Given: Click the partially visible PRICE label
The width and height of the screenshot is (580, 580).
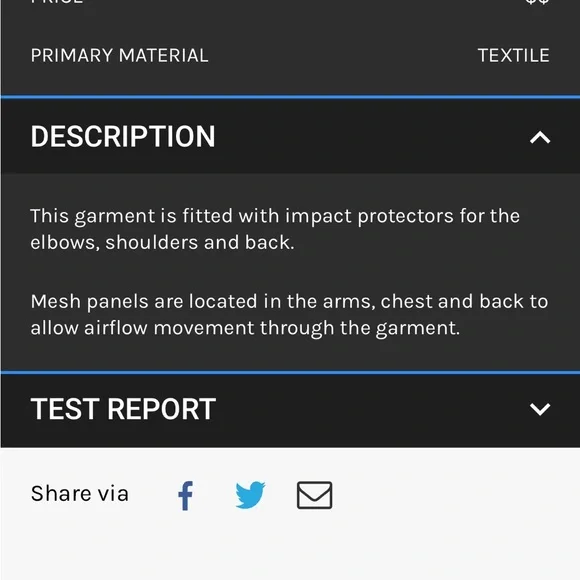Looking at the screenshot, I should [57, 1].
